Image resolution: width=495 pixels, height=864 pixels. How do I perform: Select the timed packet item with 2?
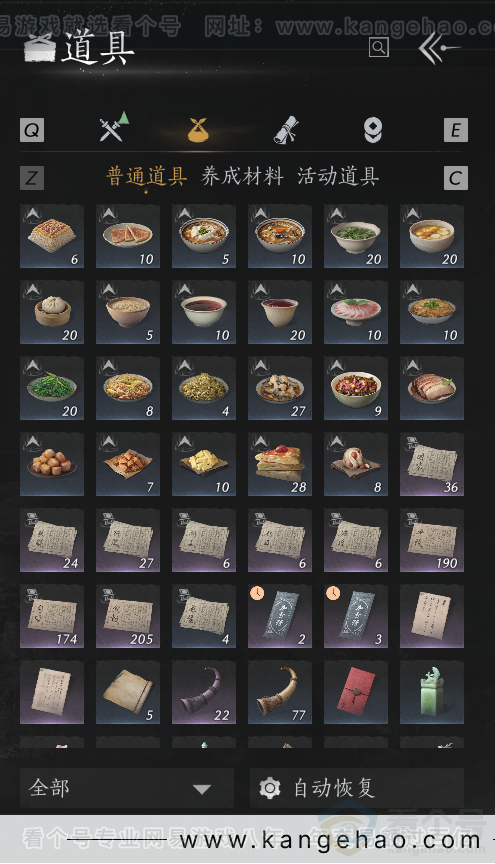(280, 617)
